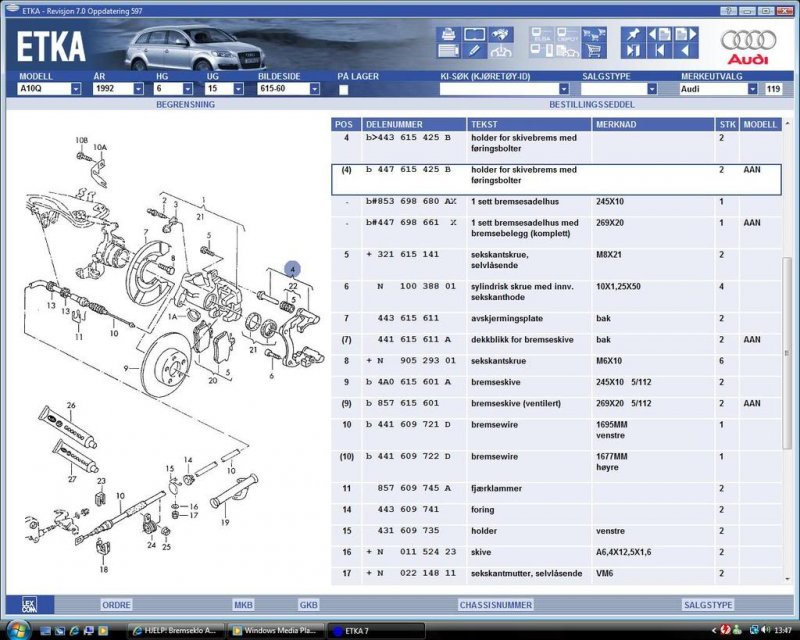The height and width of the screenshot is (640, 800).
Task: Expand the BILDESIDE dropdown showing 615-60
Action: point(313,89)
